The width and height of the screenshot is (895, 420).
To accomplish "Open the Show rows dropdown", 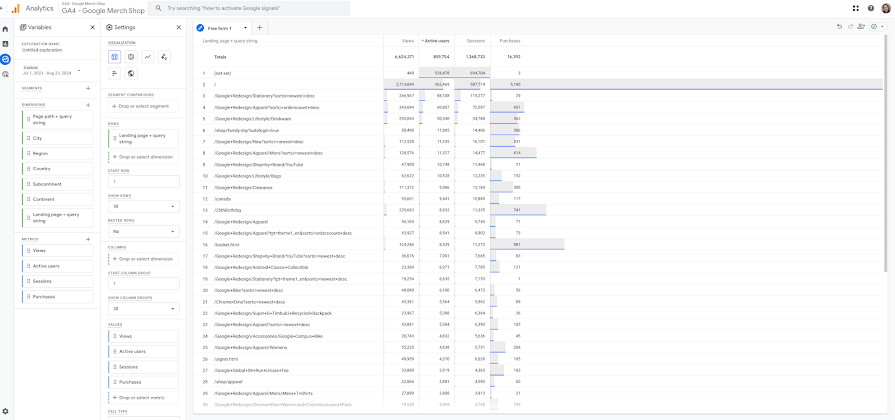I will [143, 207].
